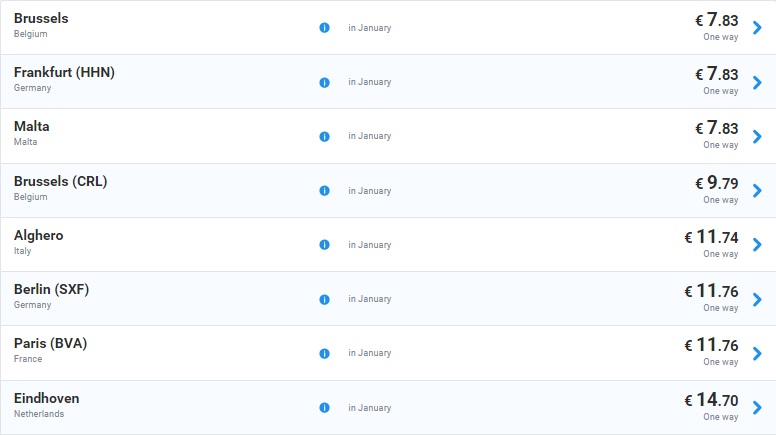776x435 pixels.
Task: Open the Malta fare arrow
Action: click(x=757, y=136)
